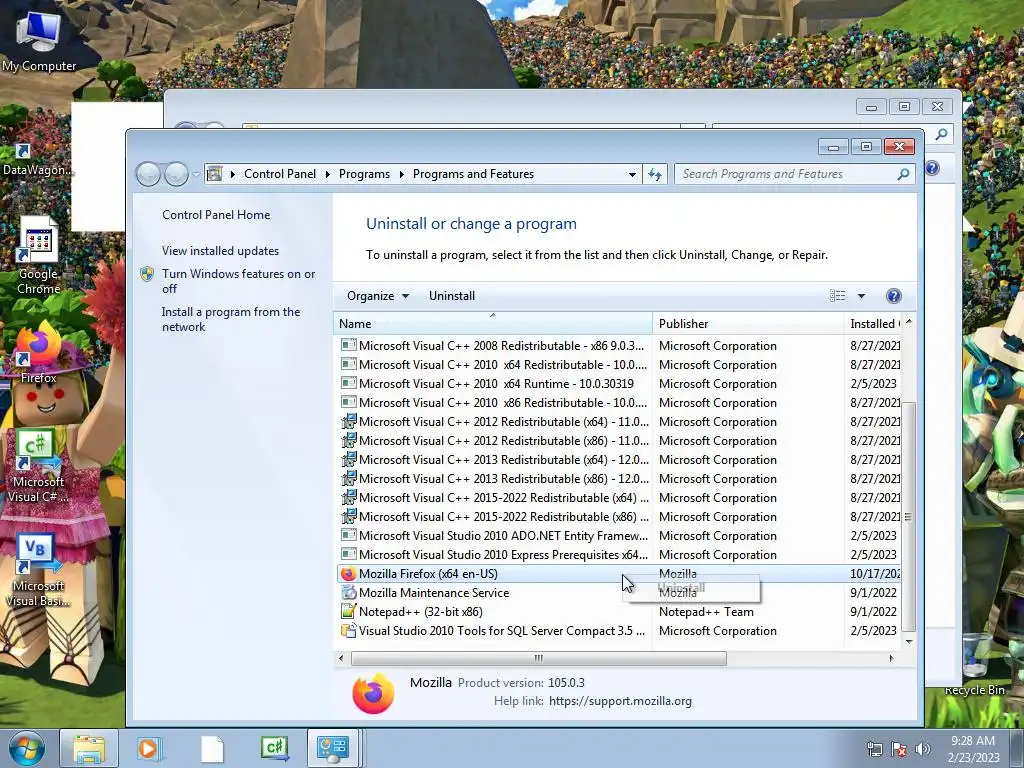The height and width of the screenshot is (768, 1024).
Task: Select Visual Studio 2010 Express Prerequisites row
Action: coord(618,554)
